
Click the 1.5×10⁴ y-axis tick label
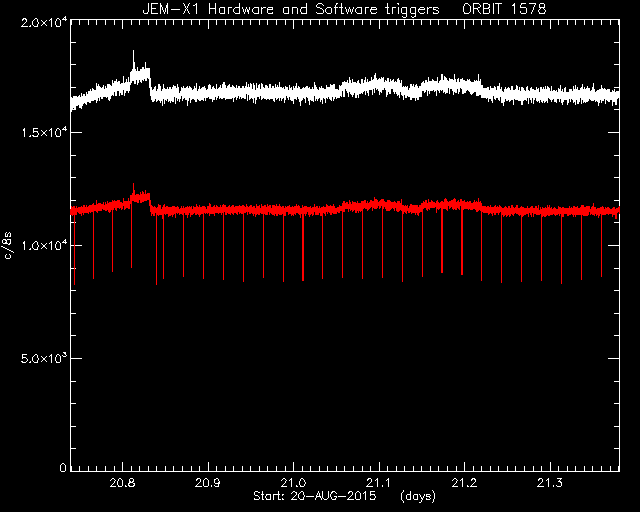point(44,133)
